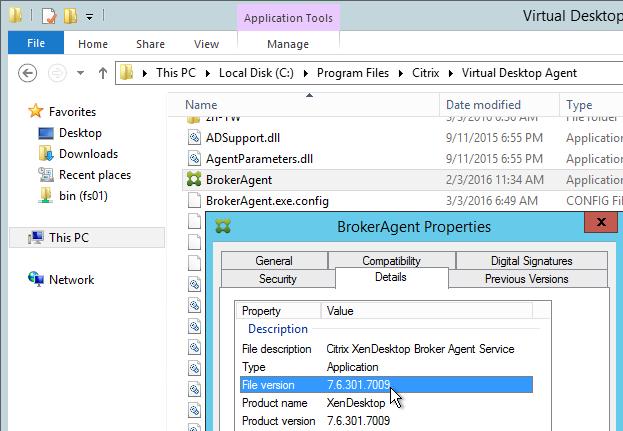The image size is (623, 431).
Task: Click the BrokerAgent Citrix application icon
Action: pyautogui.click(x=194, y=180)
